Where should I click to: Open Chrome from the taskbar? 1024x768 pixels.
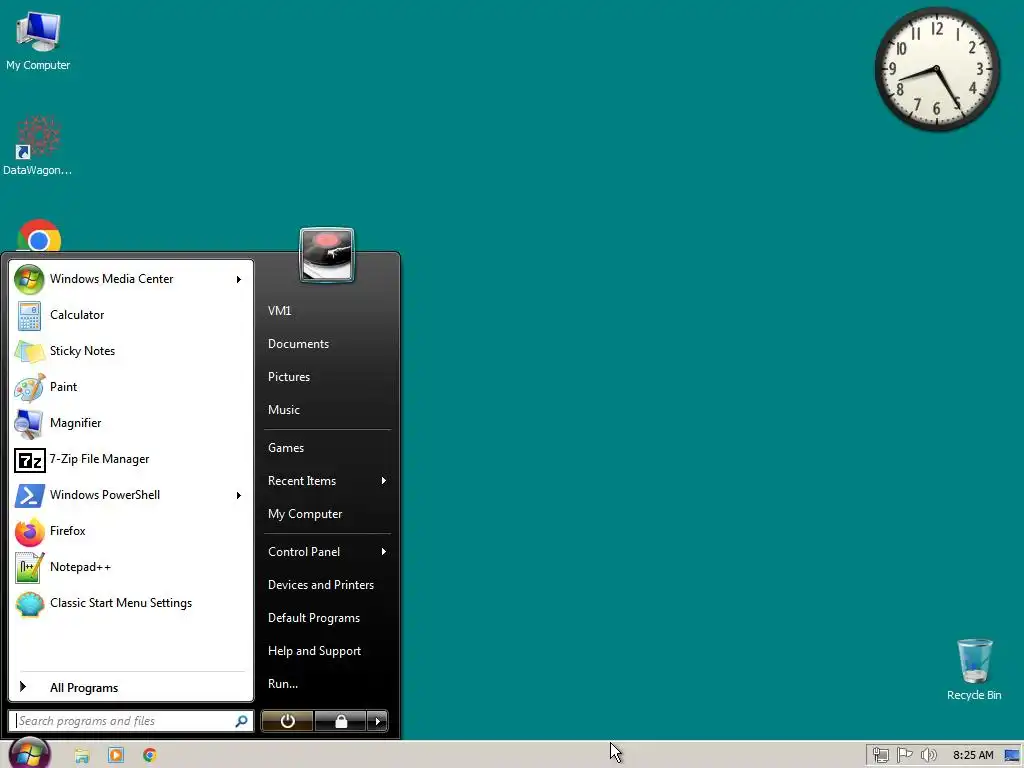(x=150, y=756)
